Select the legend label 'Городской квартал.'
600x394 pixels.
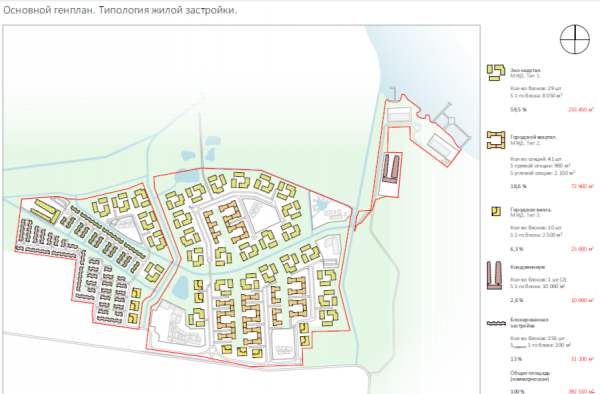point(533,137)
